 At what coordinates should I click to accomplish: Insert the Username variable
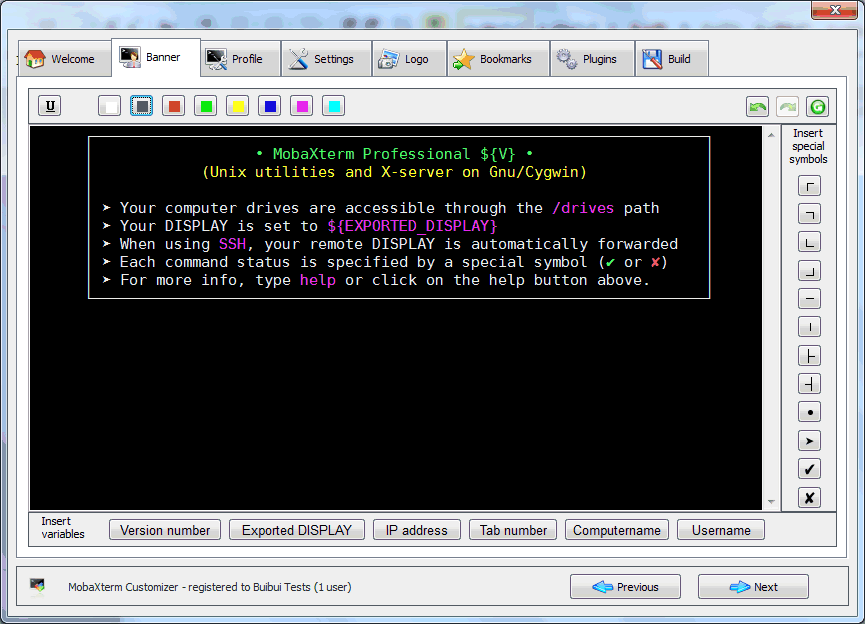coord(721,530)
